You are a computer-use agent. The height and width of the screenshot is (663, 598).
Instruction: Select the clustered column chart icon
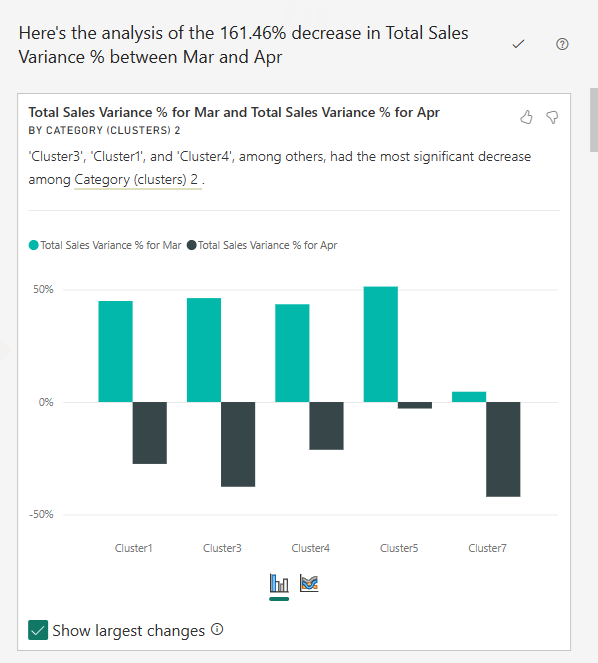(279, 584)
